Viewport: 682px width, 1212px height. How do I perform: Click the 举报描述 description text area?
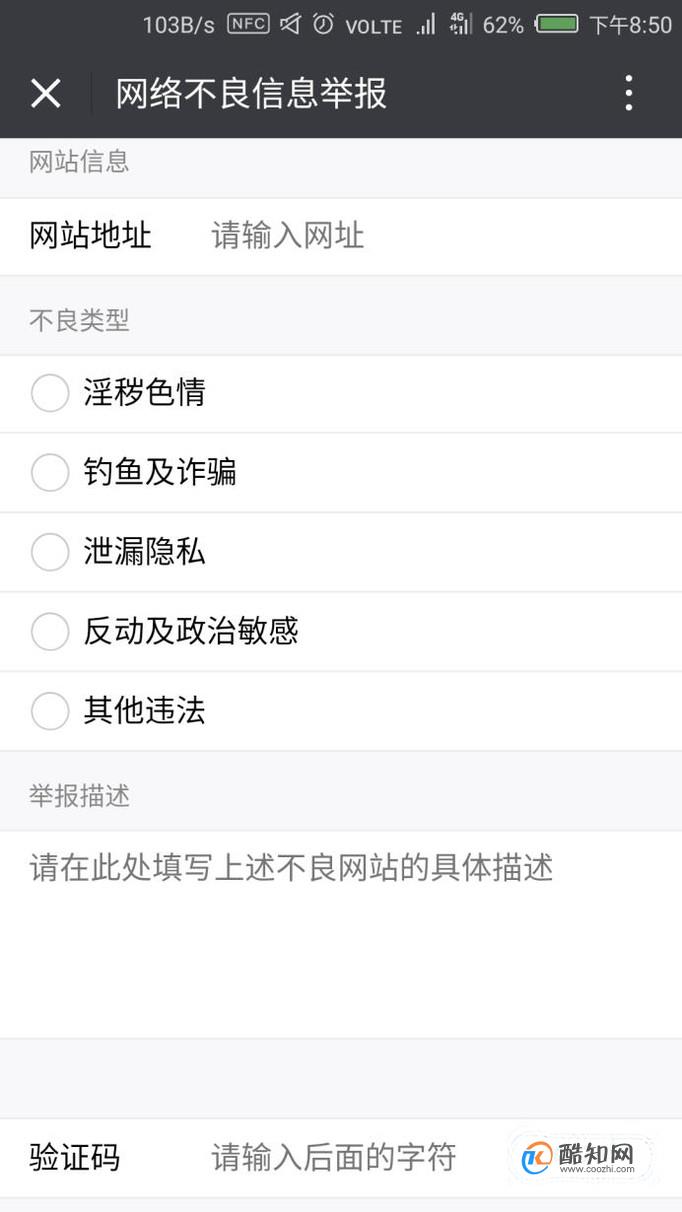coord(340,930)
